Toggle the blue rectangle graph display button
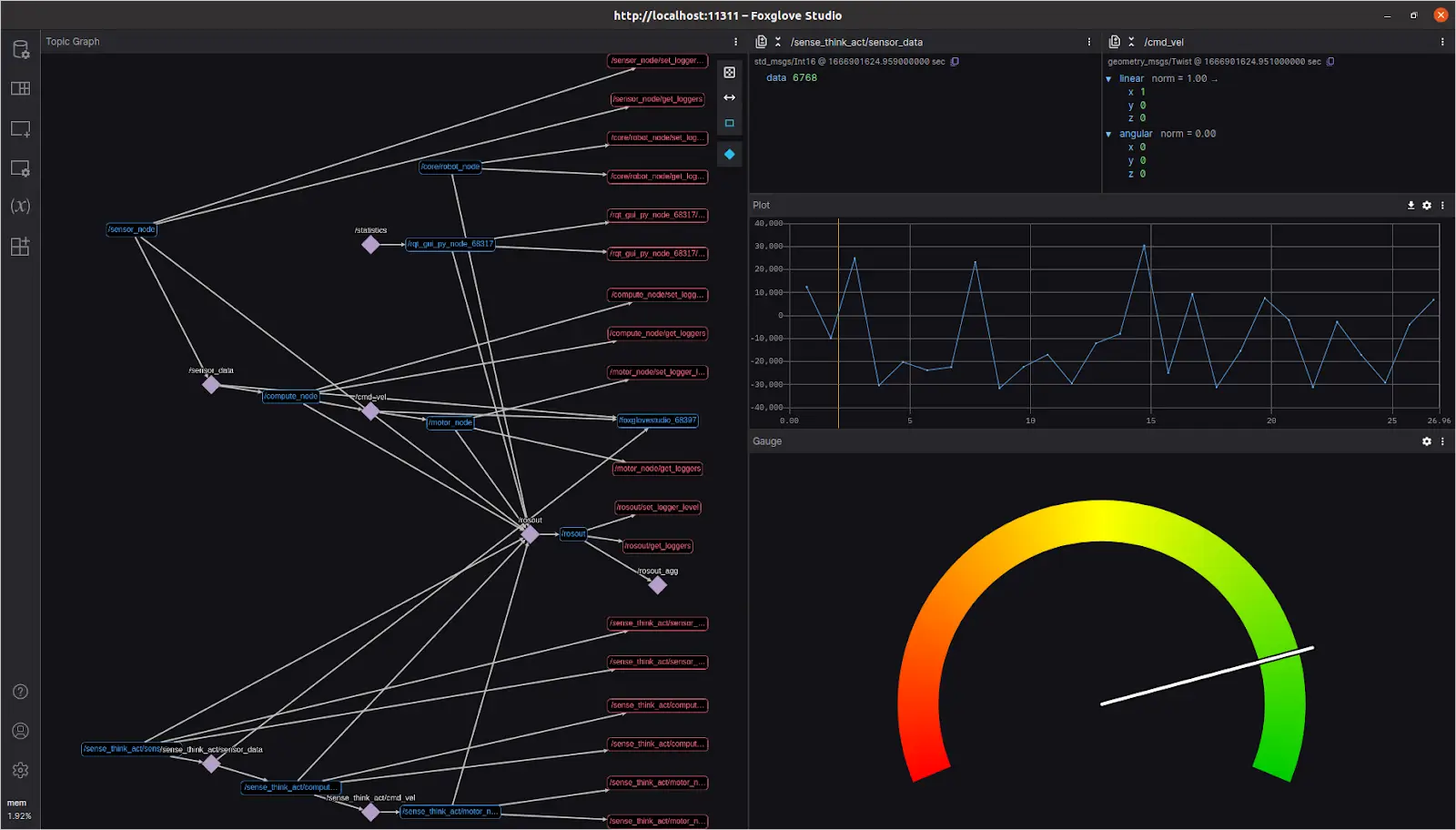 click(729, 123)
